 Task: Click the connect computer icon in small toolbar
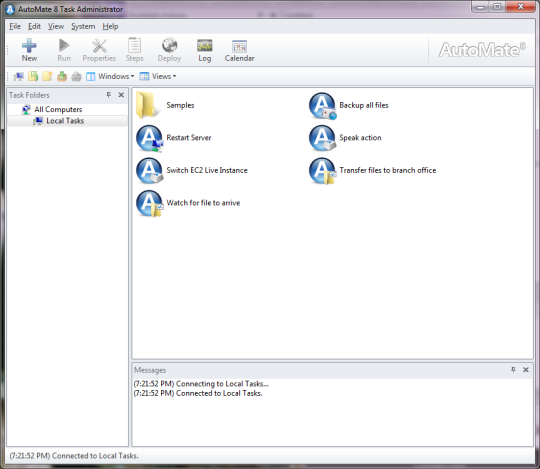coord(19,76)
